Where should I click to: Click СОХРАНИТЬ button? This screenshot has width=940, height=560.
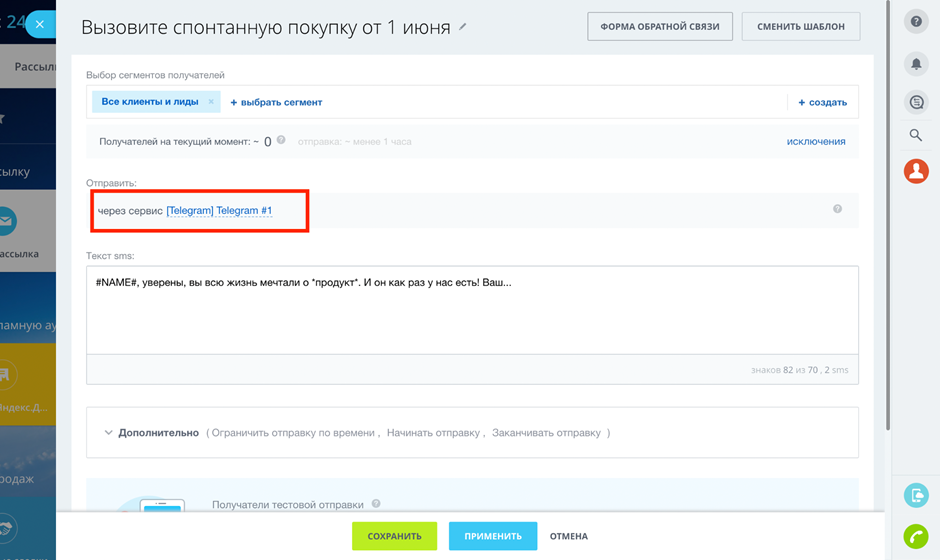click(394, 536)
